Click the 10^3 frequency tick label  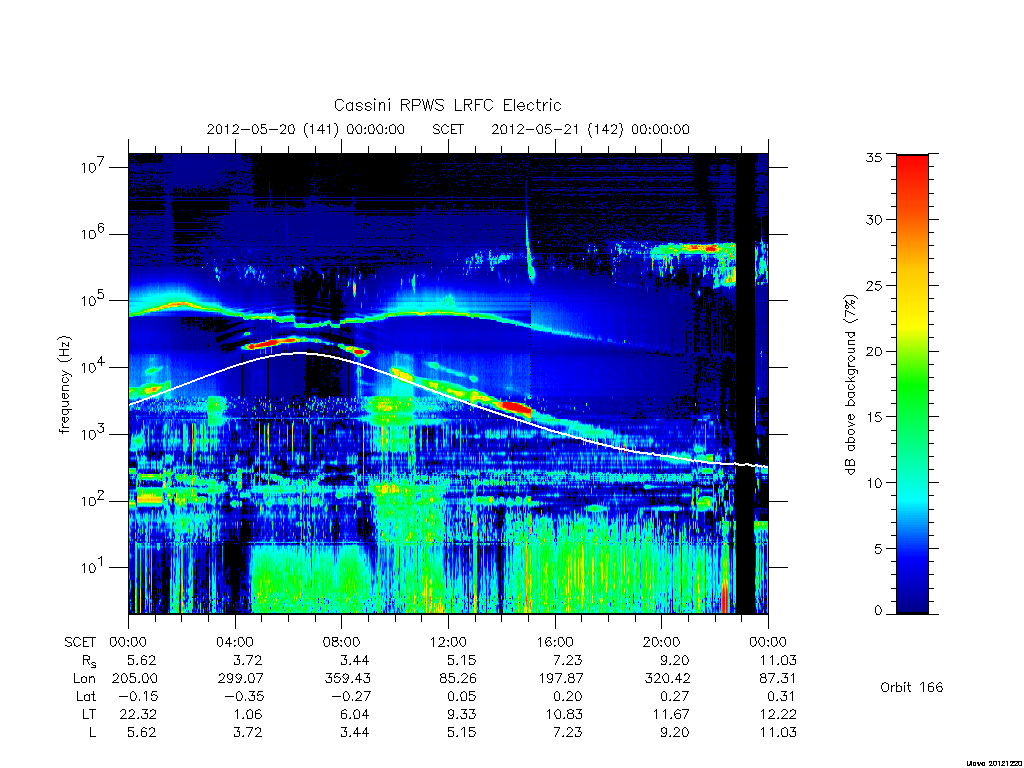pos(93,434)
